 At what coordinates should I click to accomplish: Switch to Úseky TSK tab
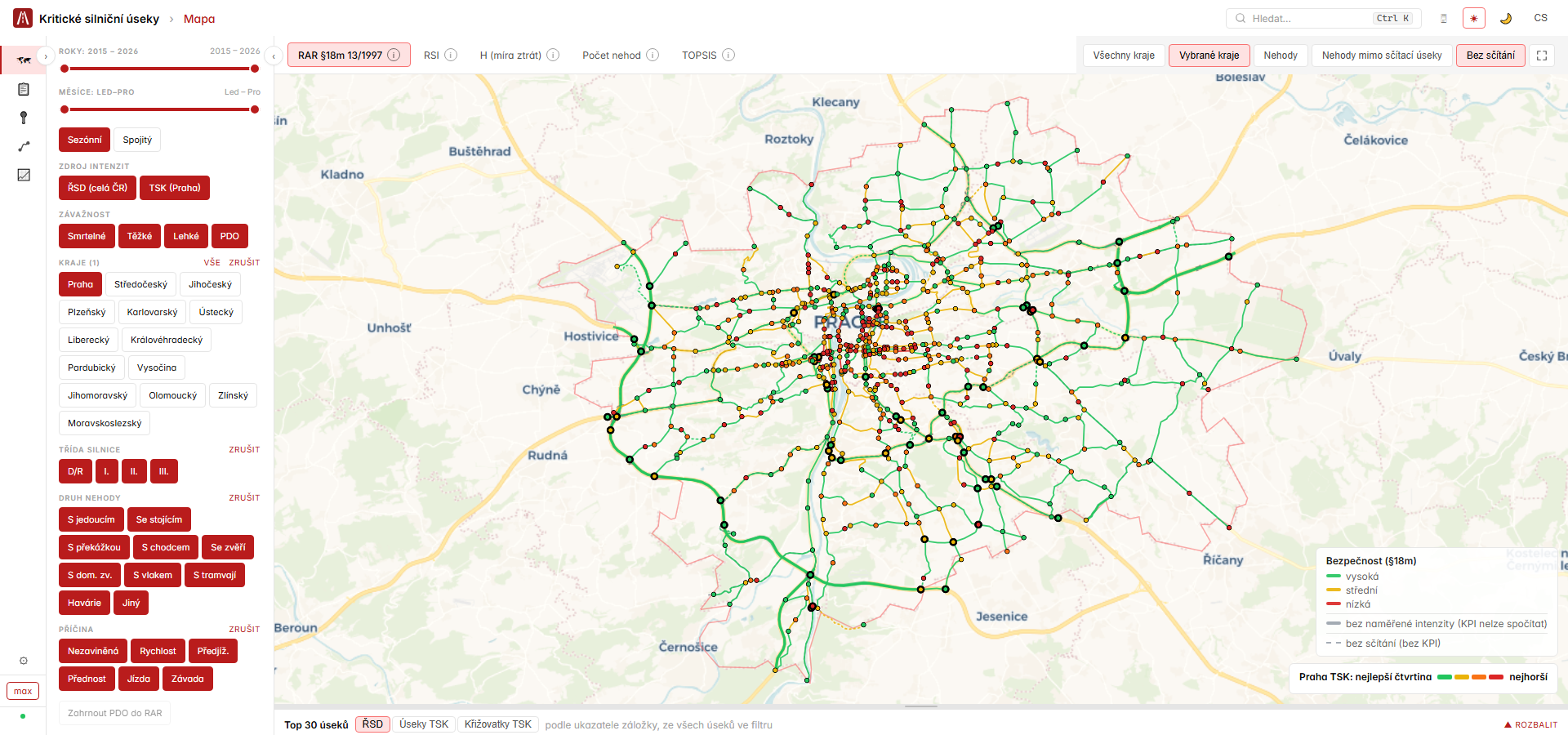click(424, 724)
